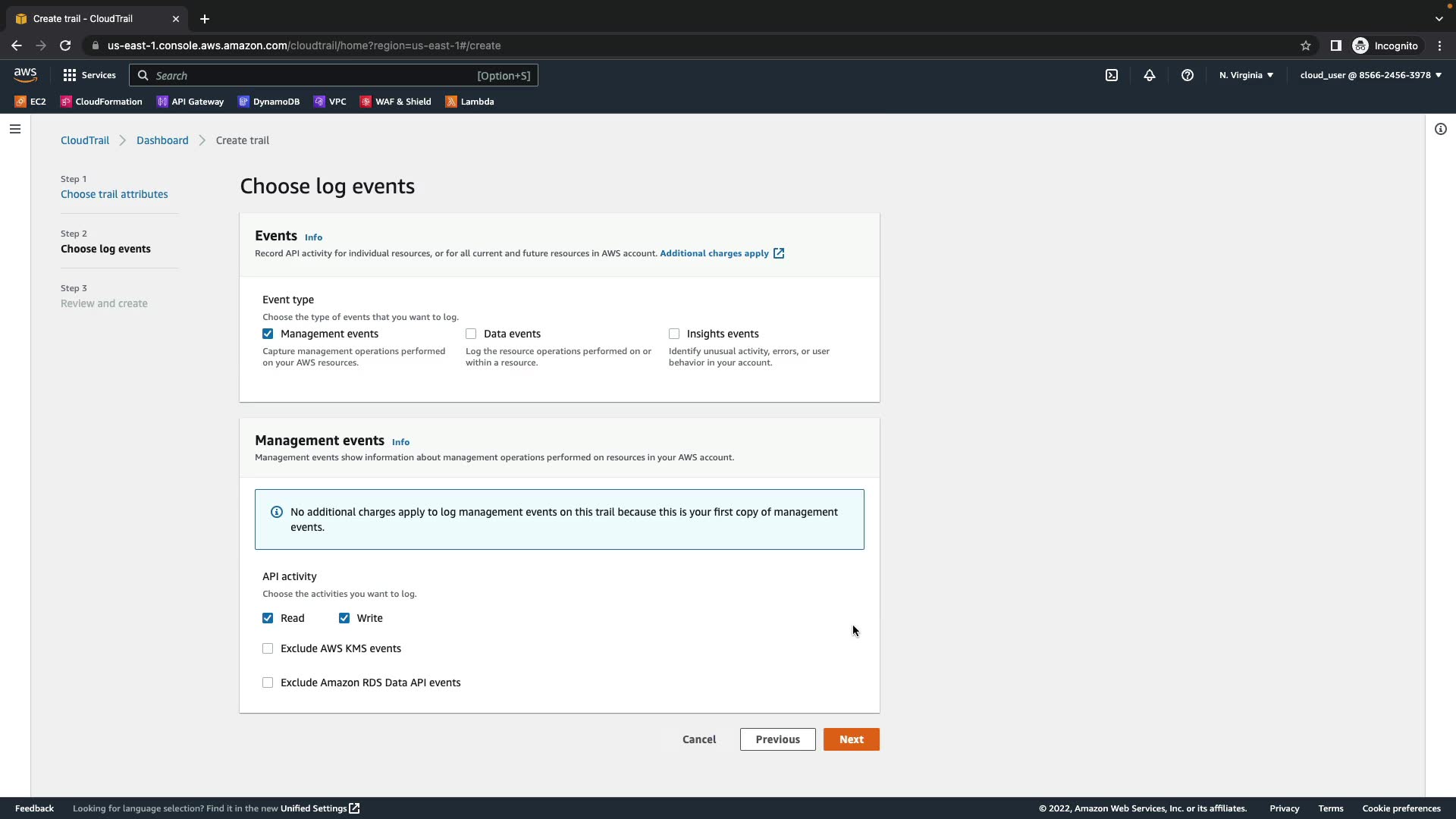Enable the Data events checkbox
The image size is (1456, 819).
(x=471, y=334)
